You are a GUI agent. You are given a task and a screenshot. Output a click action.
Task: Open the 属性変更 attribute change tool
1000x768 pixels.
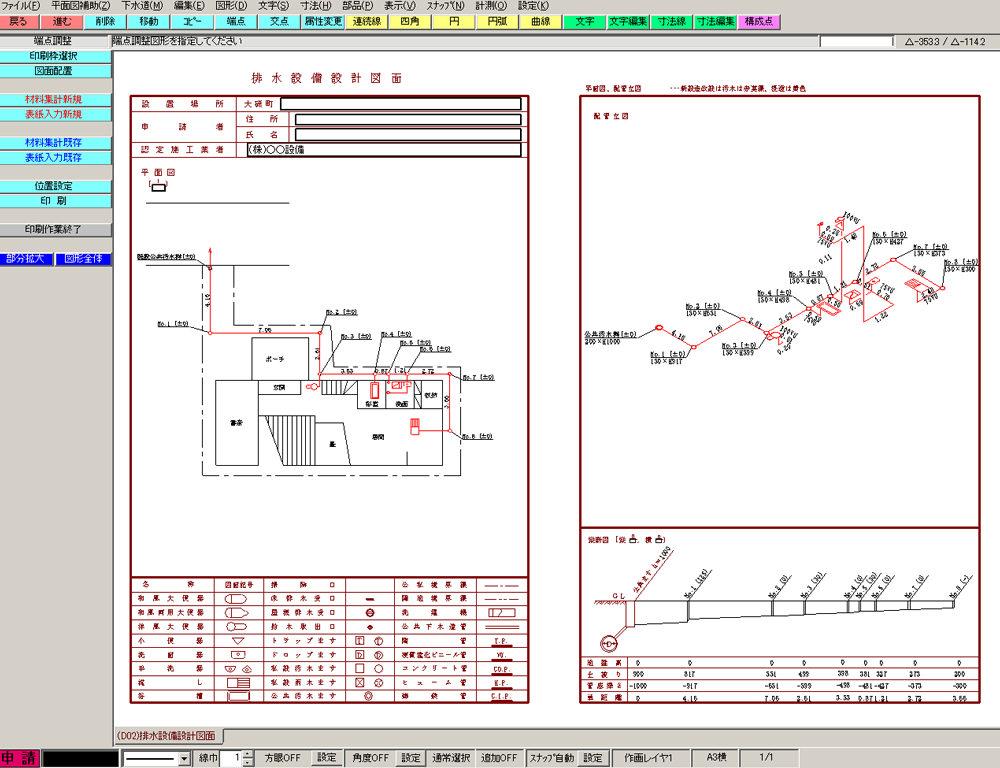tap(323, 22)
